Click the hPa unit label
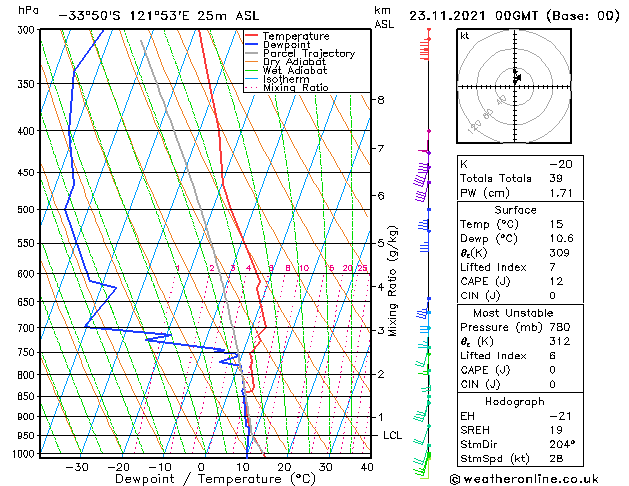The height and width of the screenshot is (486, 629). 28,11
